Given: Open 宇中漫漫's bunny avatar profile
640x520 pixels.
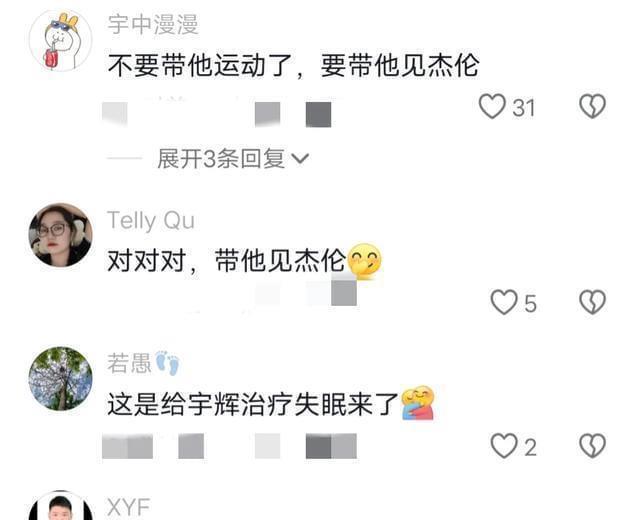Looking at the screenshot, I should point(61,40).
